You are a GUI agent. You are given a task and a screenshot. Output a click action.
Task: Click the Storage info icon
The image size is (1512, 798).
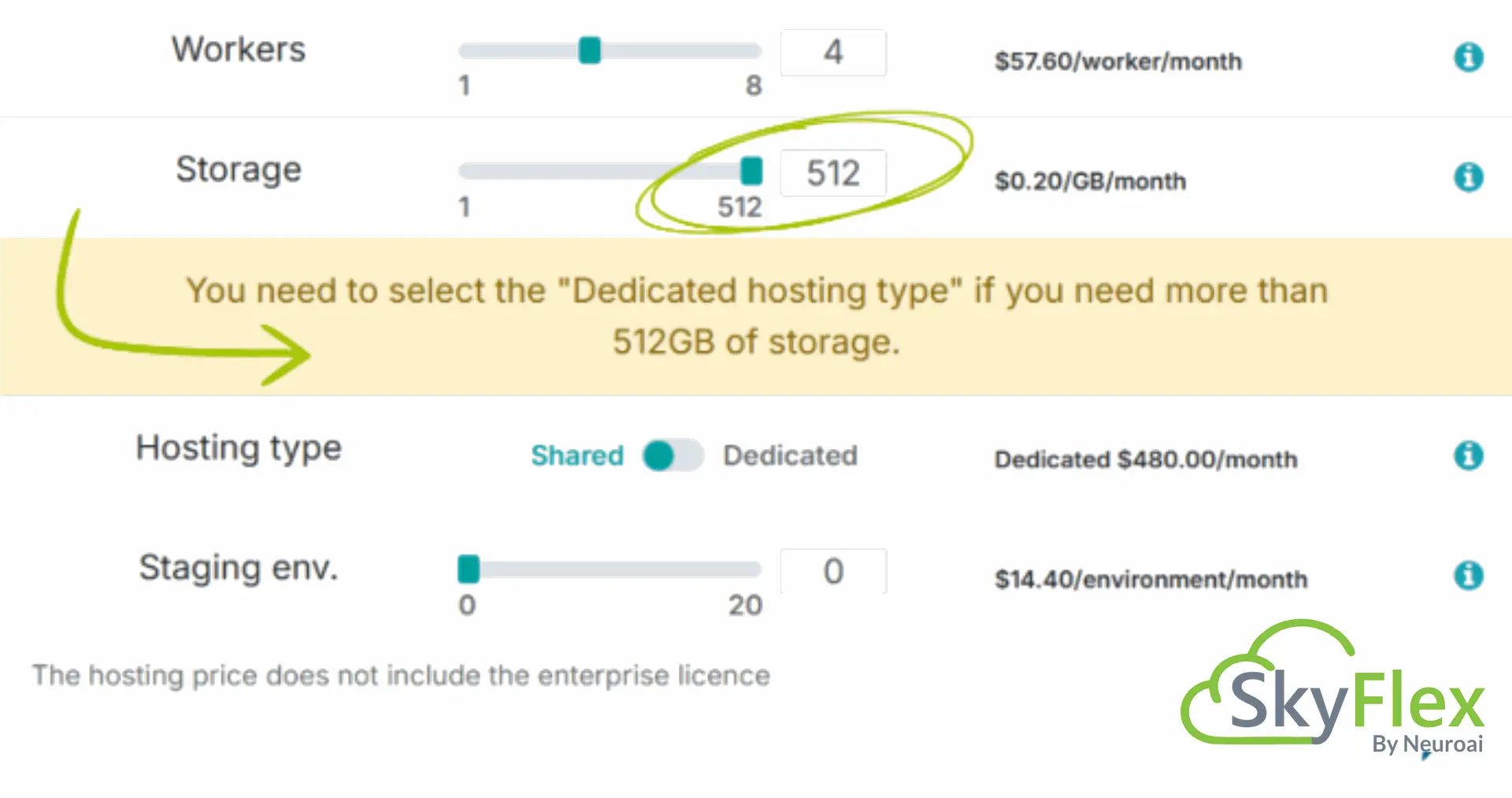[1468, 177]
